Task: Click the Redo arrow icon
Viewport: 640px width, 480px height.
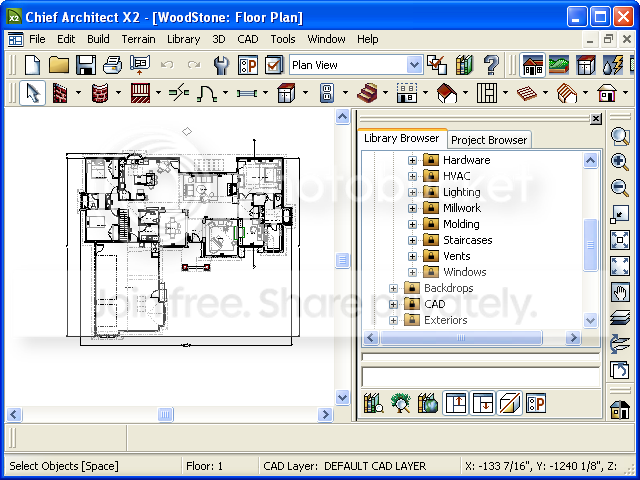Action: tap(194, 64)
